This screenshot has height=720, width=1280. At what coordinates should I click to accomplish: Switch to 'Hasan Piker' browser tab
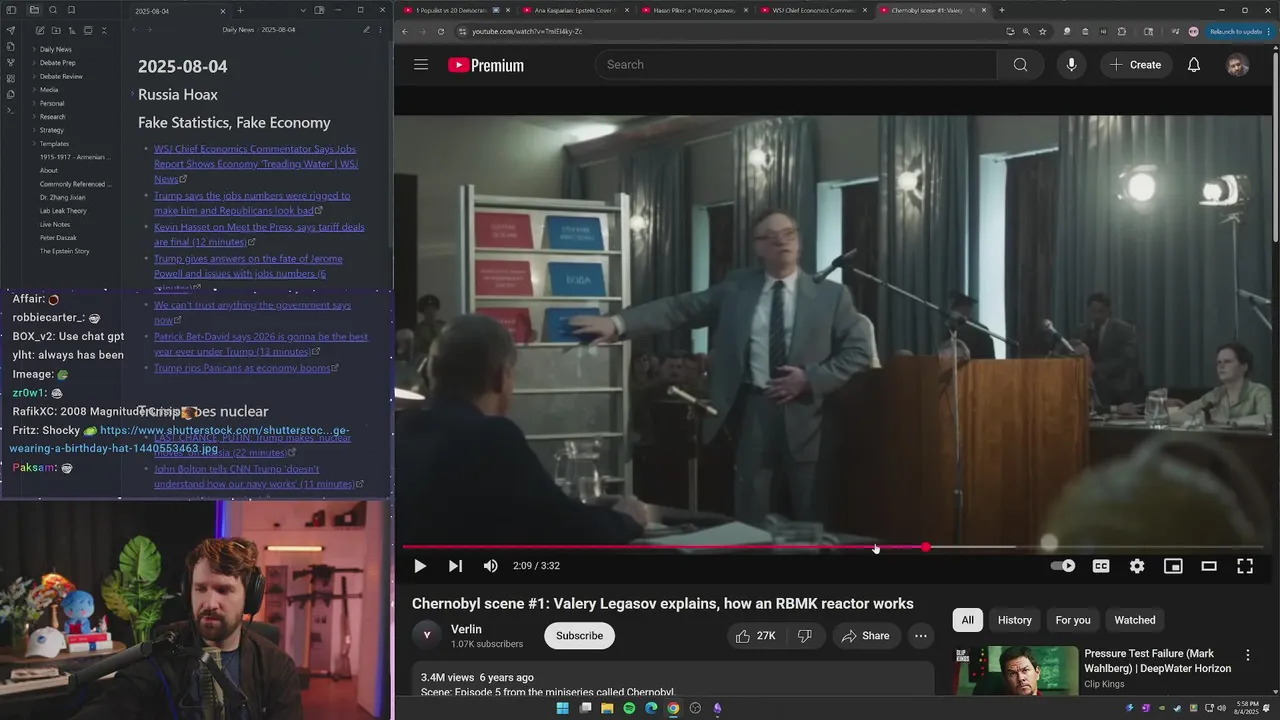pos(695,10)
